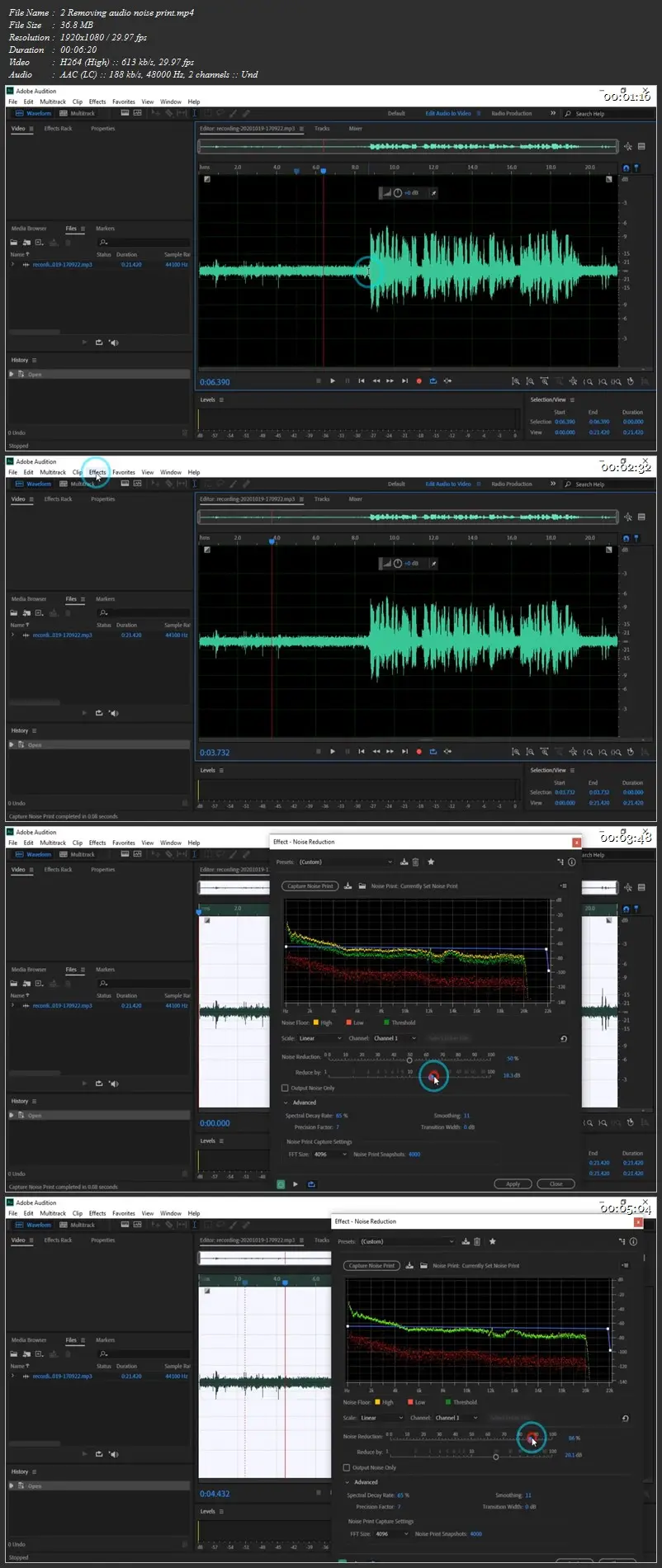Open the Favorites menu in the 00:02:32 frame
This screenshot has height=1568, width=662.
click(123, 472)
